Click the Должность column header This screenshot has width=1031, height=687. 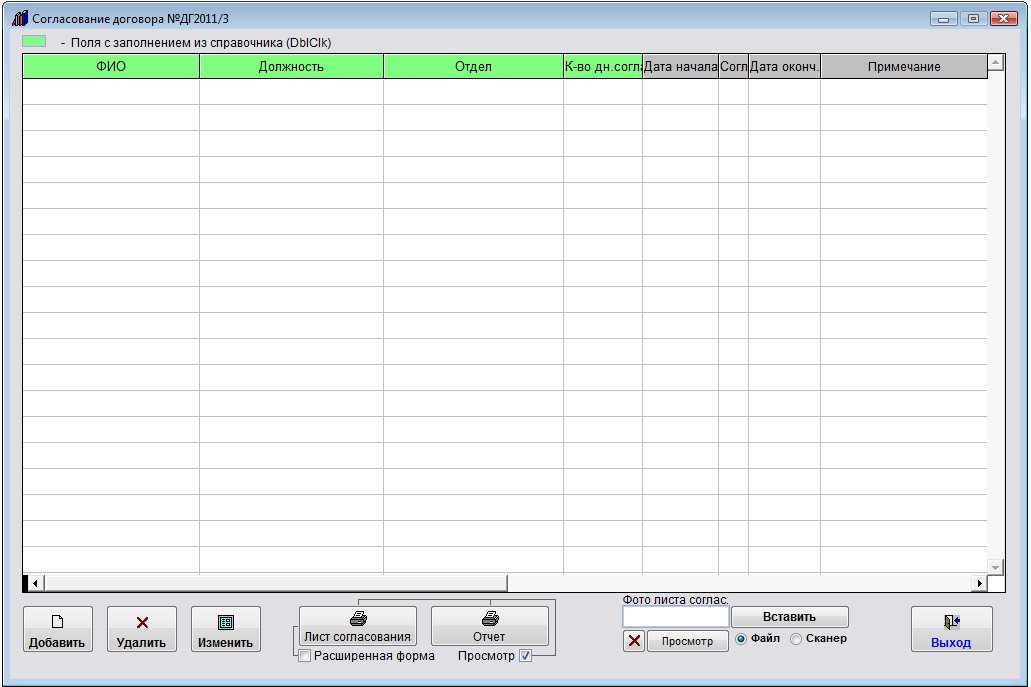291,66
